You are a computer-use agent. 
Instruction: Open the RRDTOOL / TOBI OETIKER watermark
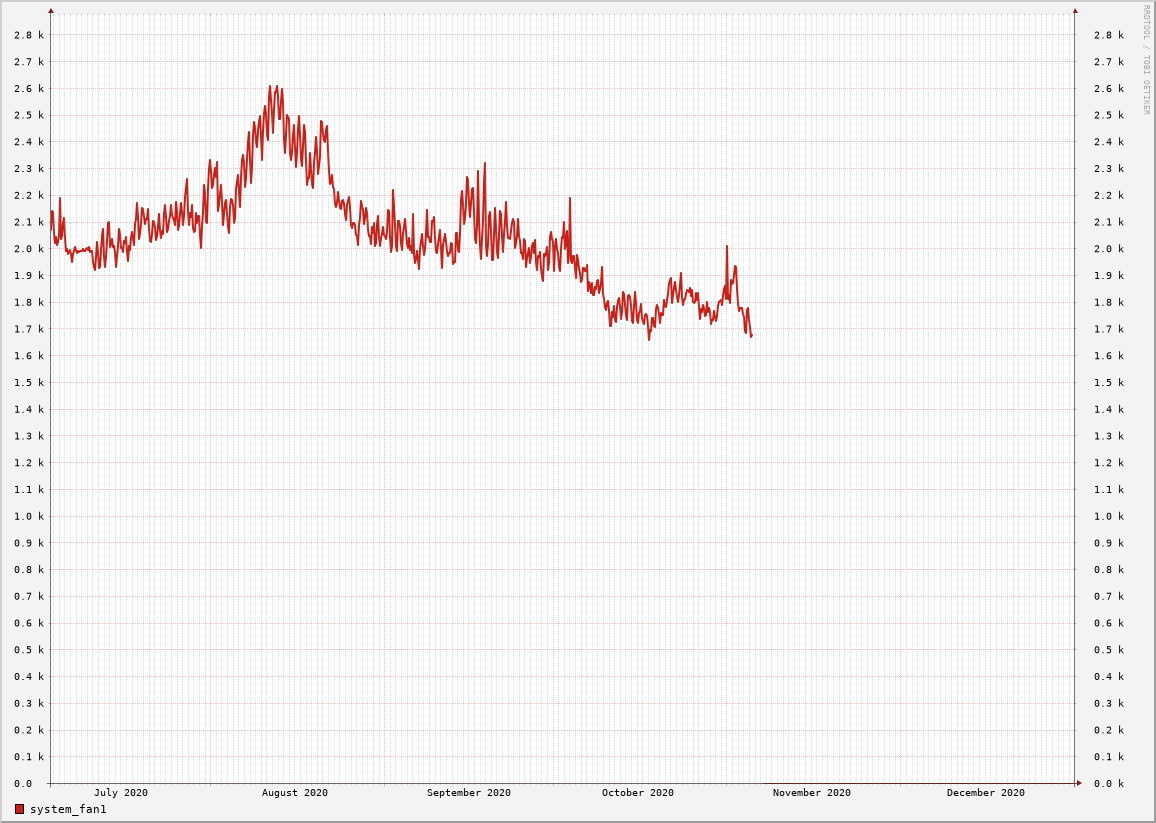(x=1146, y=59)
